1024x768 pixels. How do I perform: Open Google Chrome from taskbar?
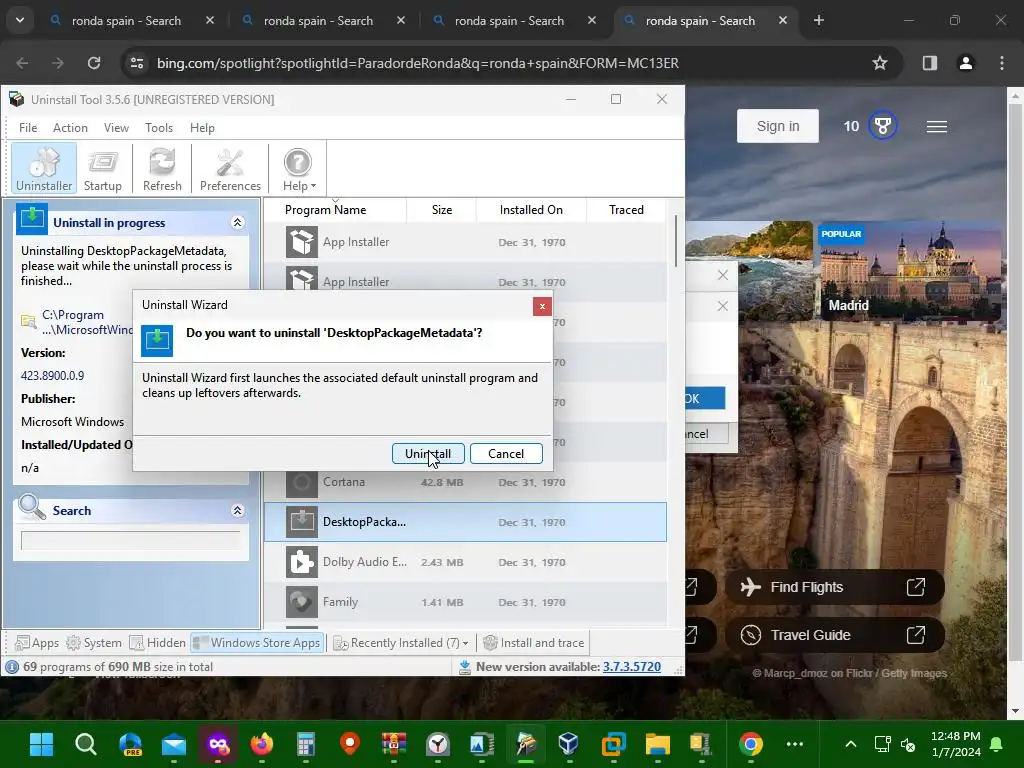[751, 744]
